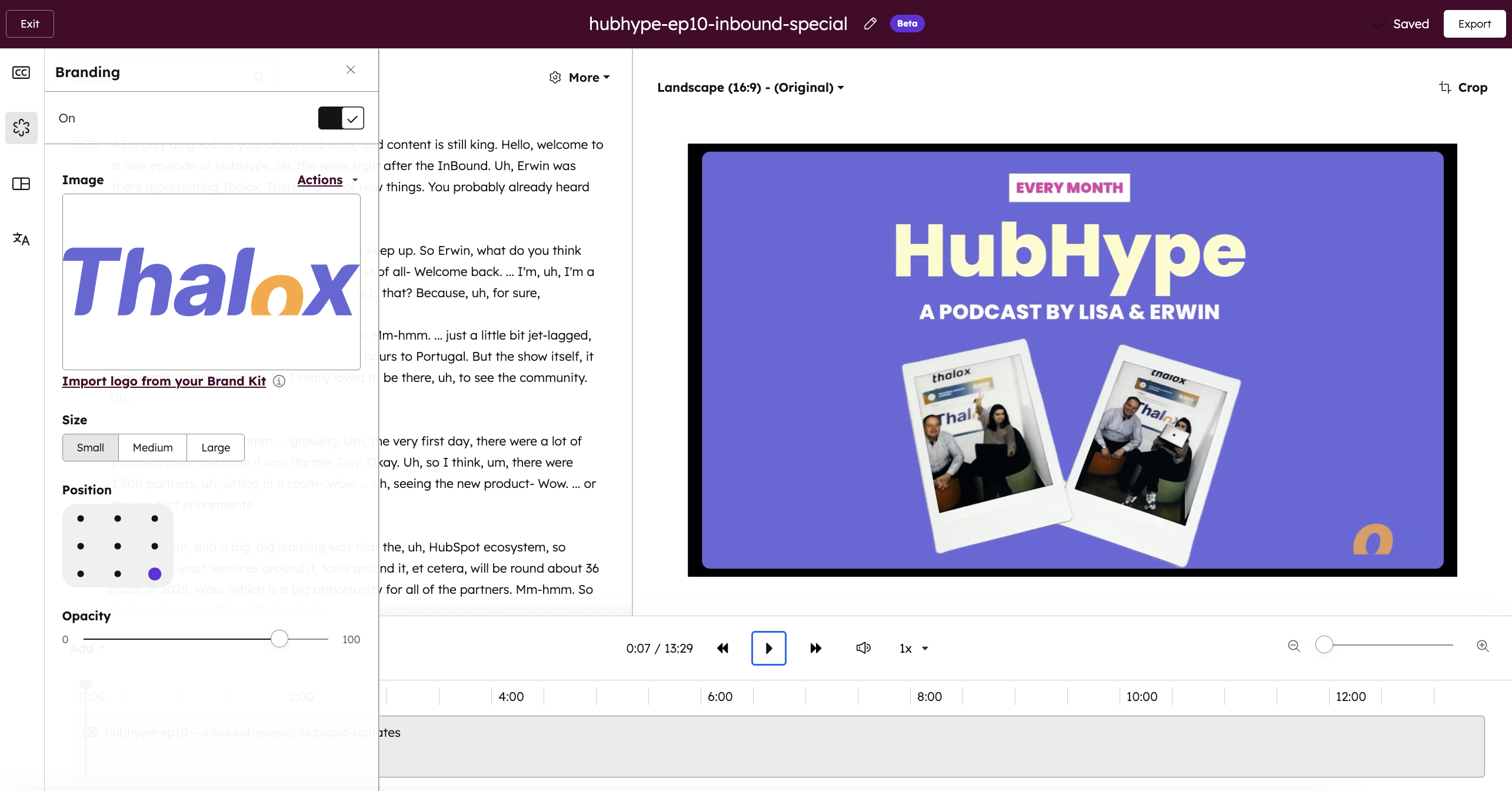Image resolution: width=1512 pixels, height=791 pixels.
Task: Click the Crop tool
Action: tap(1463, 88)
